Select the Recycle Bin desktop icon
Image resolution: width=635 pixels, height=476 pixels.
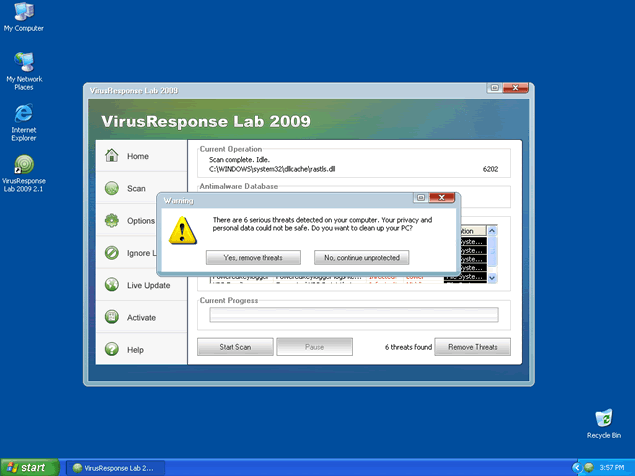[603, 418]
